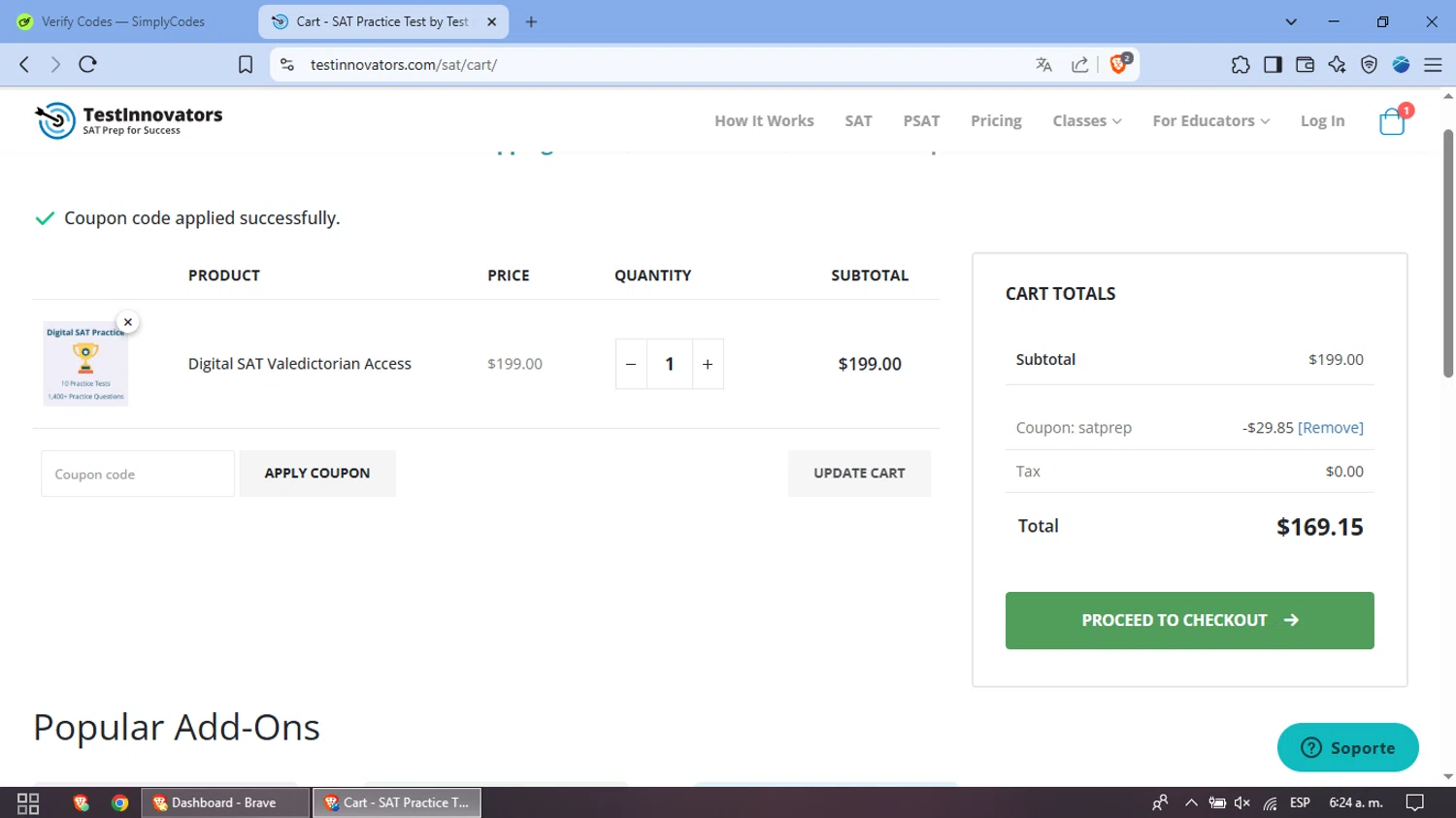Open the Windows notification center
Viewport: 1456px width, 818px height.
click(x=1415, y=802)
